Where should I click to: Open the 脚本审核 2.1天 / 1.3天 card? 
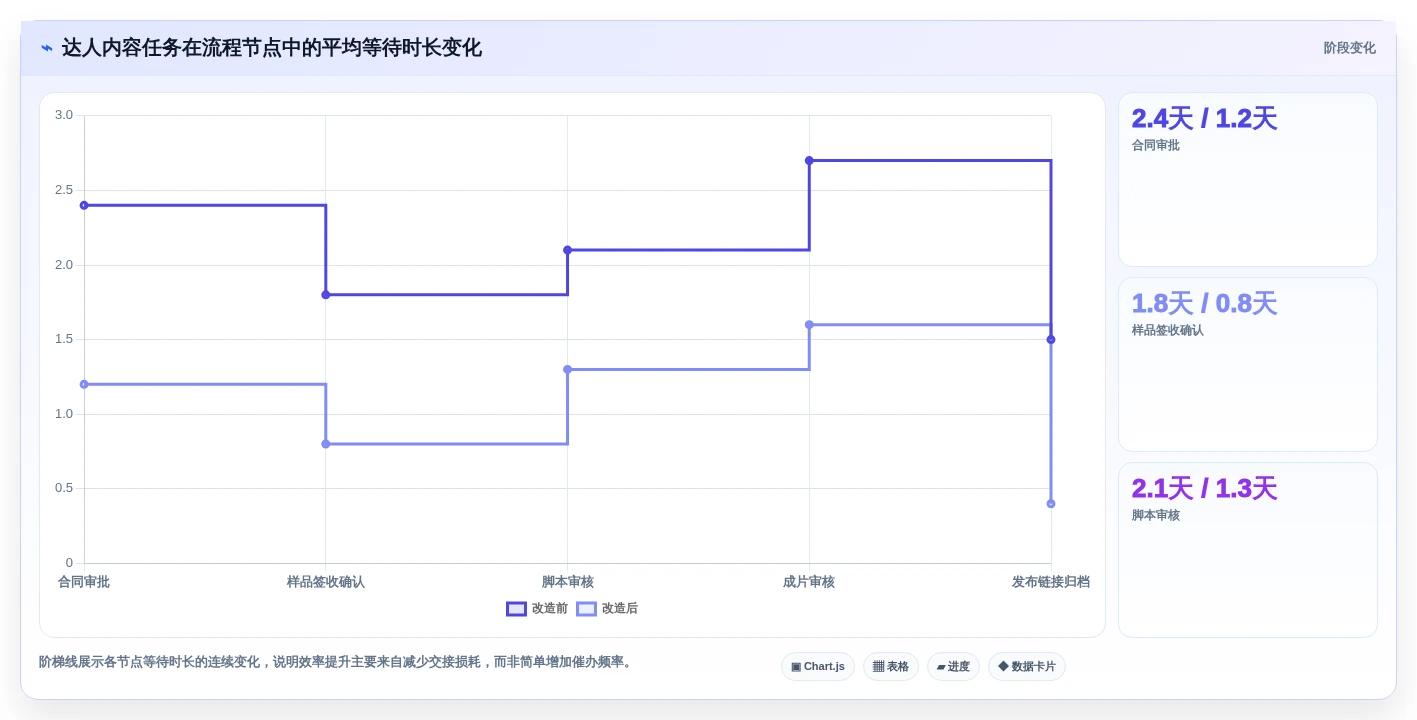tap(1248, 550)
